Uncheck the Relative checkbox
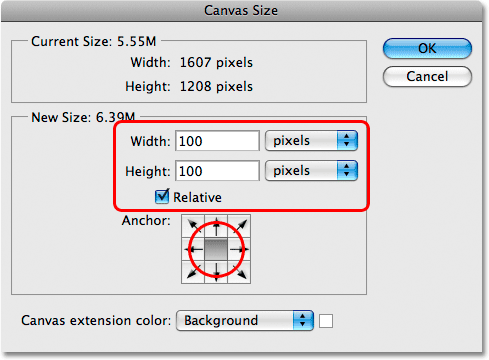The height and width of the screenshot is (360, 489). [162, 197]
